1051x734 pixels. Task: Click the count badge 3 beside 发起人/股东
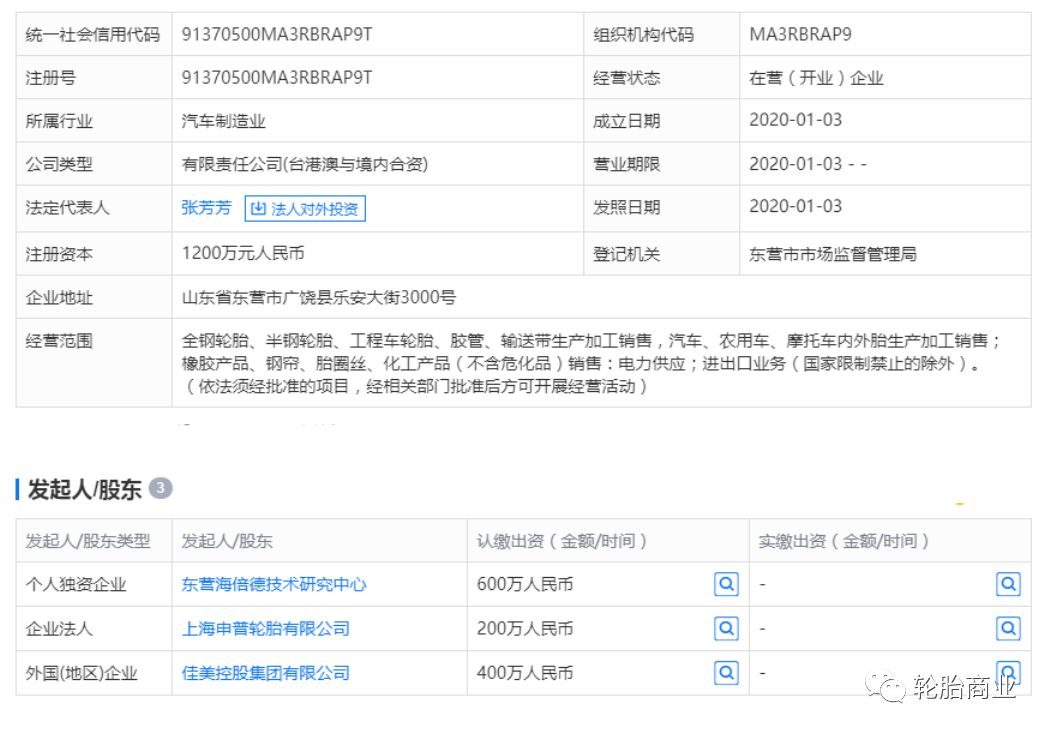(160, 489)
